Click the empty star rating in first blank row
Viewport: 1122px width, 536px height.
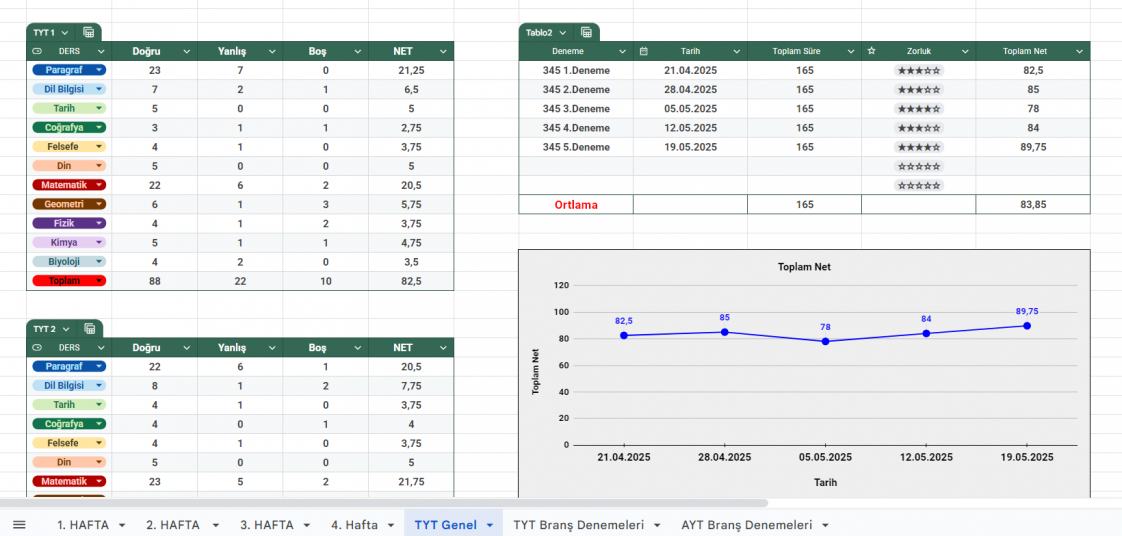tap(918, 166)
